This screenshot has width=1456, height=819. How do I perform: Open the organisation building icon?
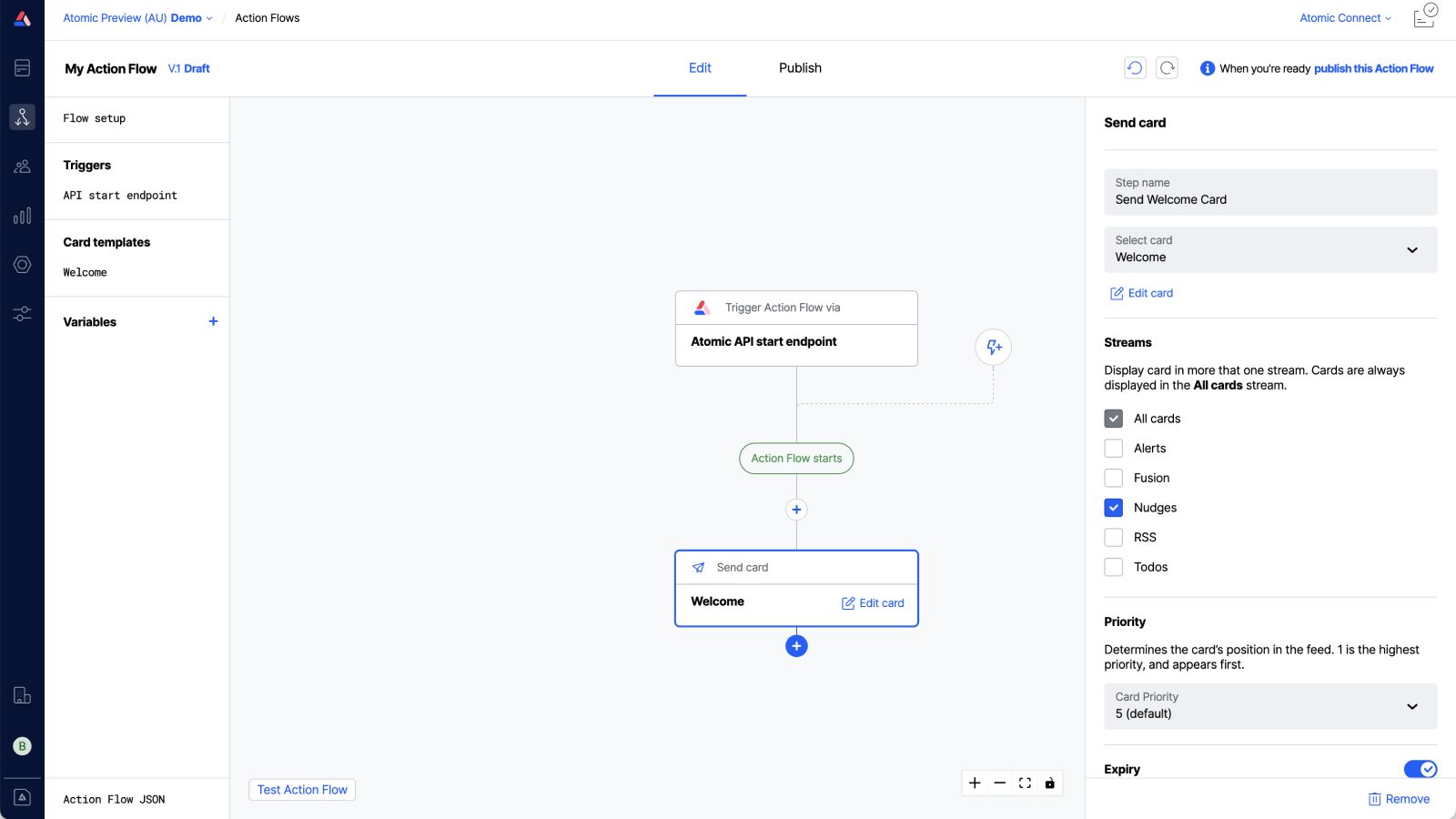(x=23, y=696)
